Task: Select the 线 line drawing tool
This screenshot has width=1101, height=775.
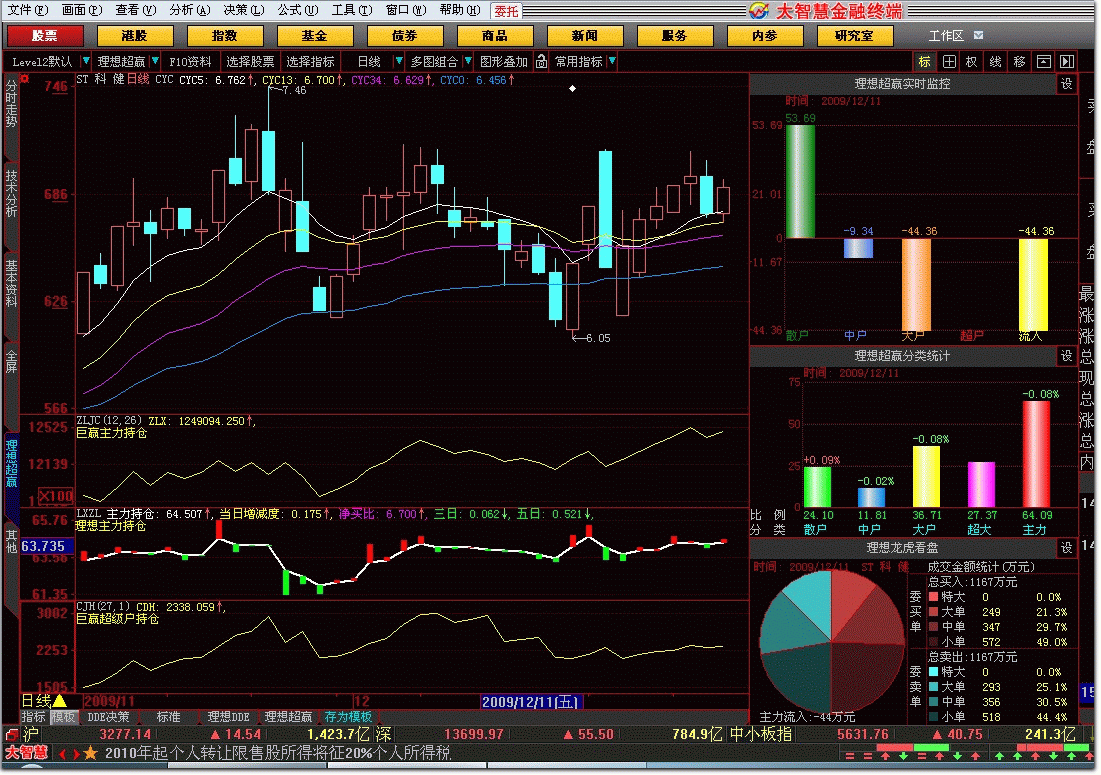Action: (996, 62)
